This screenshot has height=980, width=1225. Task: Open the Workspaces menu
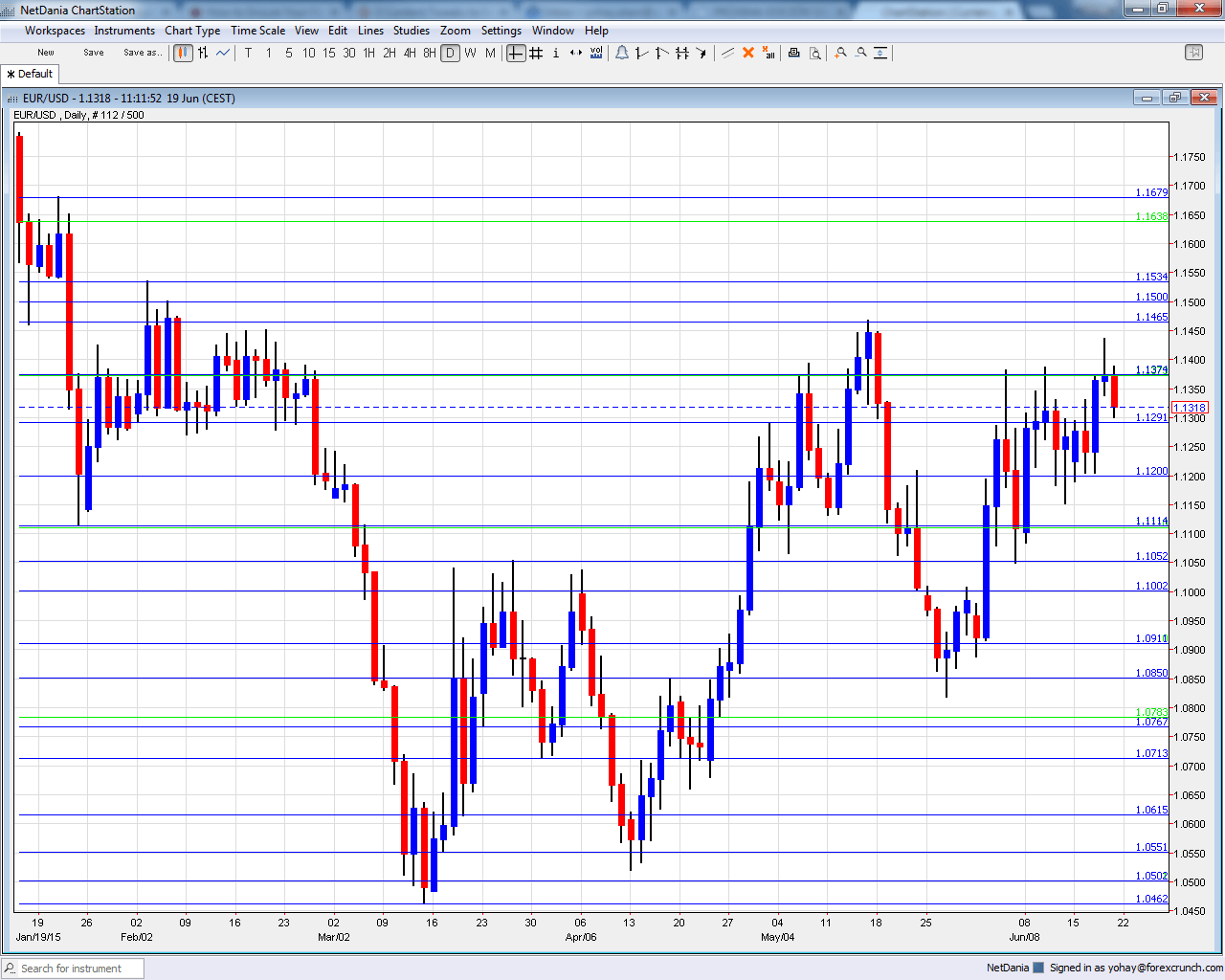point(55,31)
